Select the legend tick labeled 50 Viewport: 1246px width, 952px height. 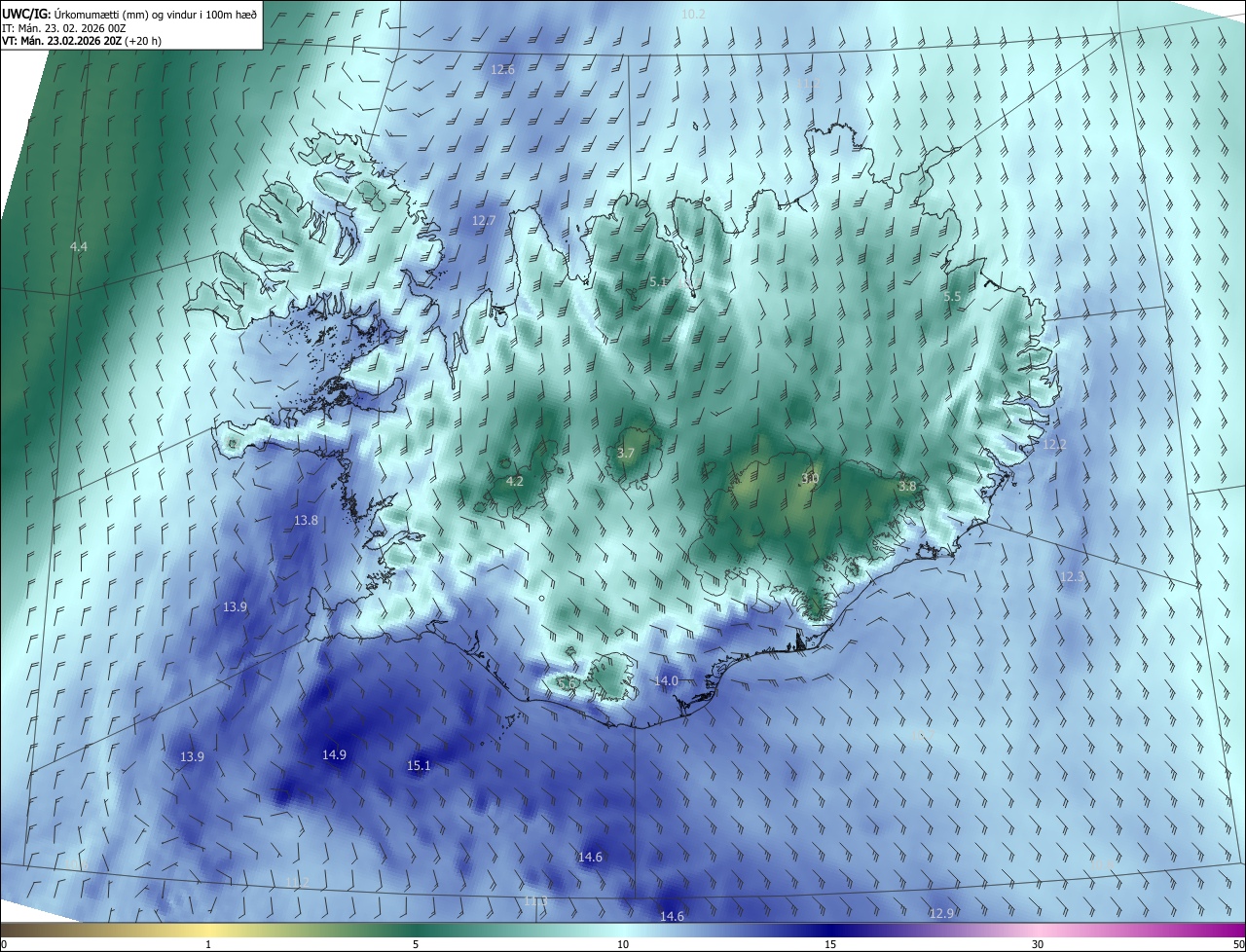tap(1238, 944)
